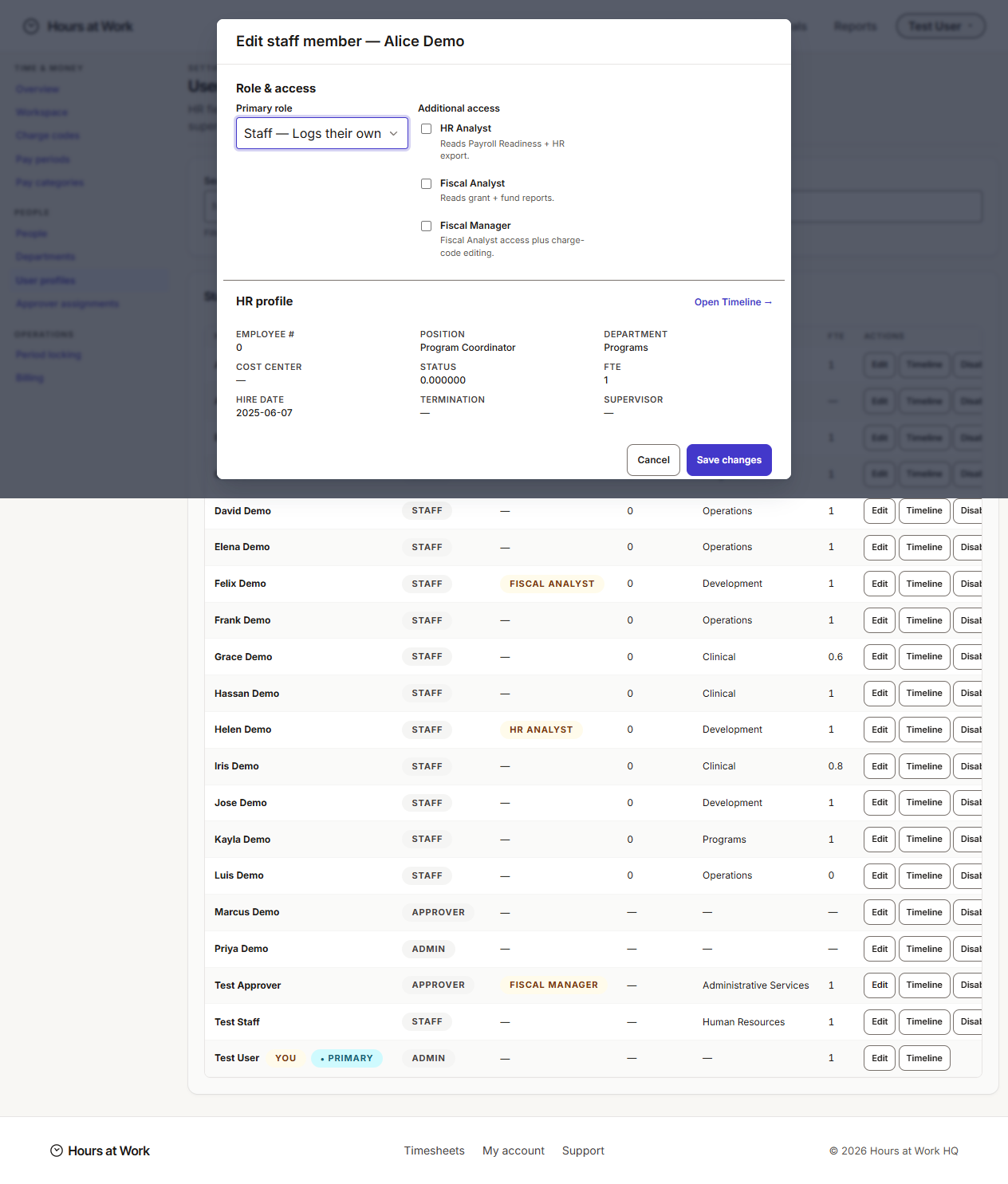Click the PRIMARY badge beside Test User
This screenshot has height=1184, width=1008.
click(347, 1058)
